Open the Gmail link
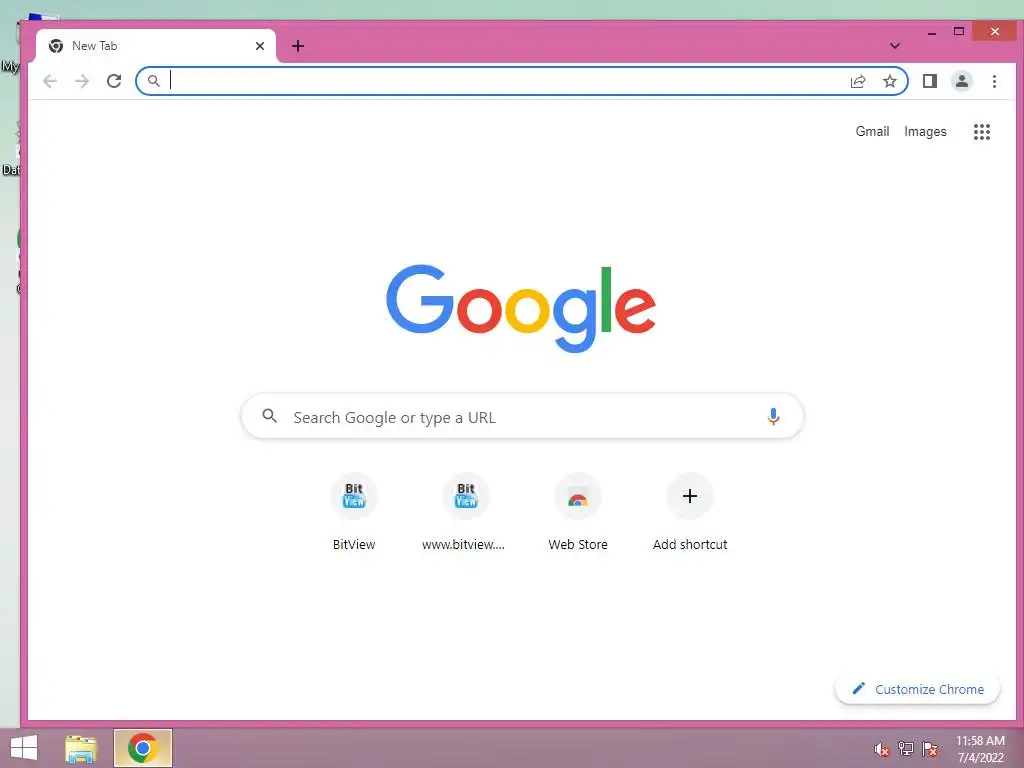Image resolution: width=1024 pixels, height=768 pixels. pyautogui.click(x=872, y=131)
